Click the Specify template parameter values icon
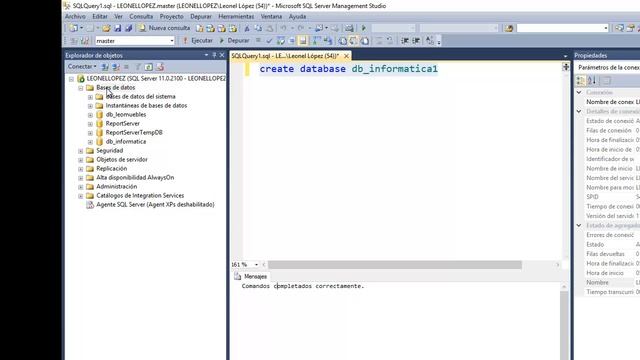The image size is (640, 360). pyautogui.click(x=429, y=40)
